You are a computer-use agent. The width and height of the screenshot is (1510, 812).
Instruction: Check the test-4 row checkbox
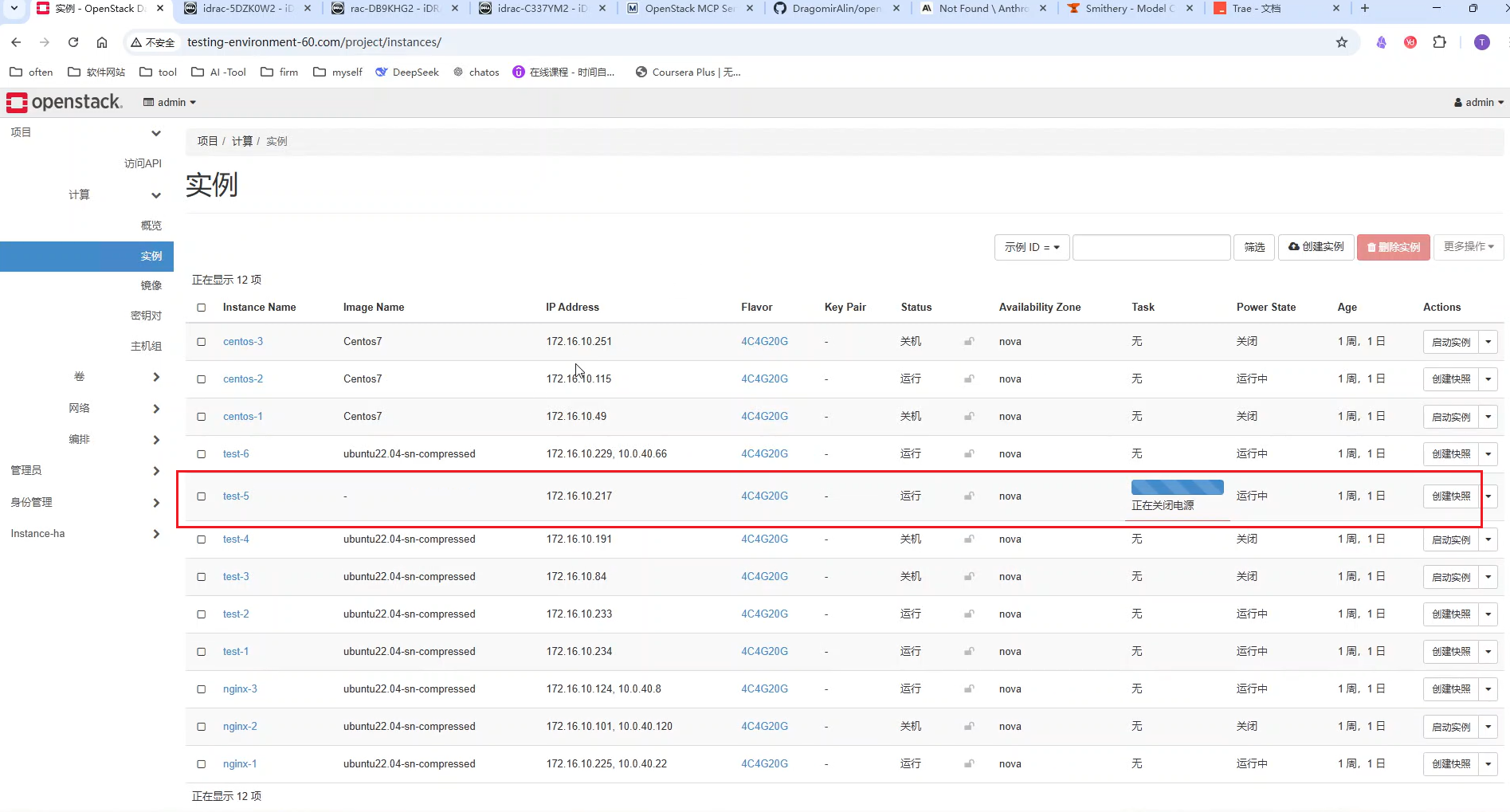tap(202, 539)
